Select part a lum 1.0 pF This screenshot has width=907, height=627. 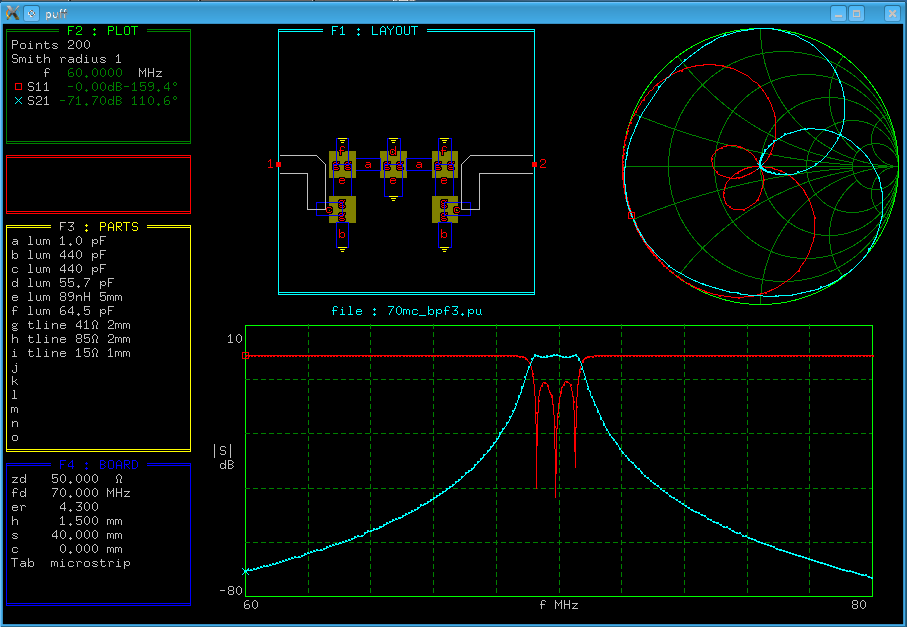click(x=58, y=241)
